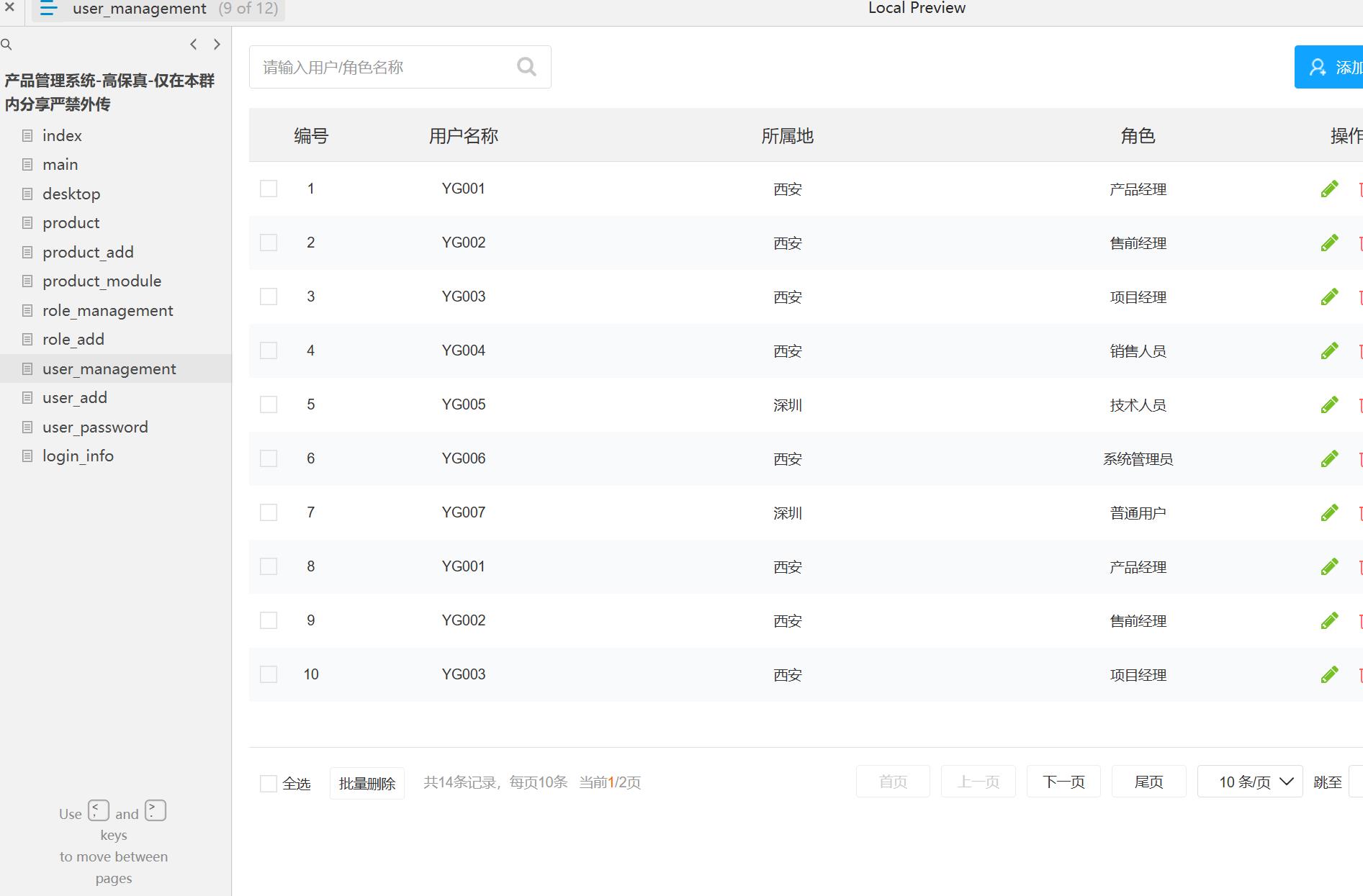The width and height of the screenshot is (1363, 896).
Task: Click the user_management title in top bar
Action: coord(140,9)
